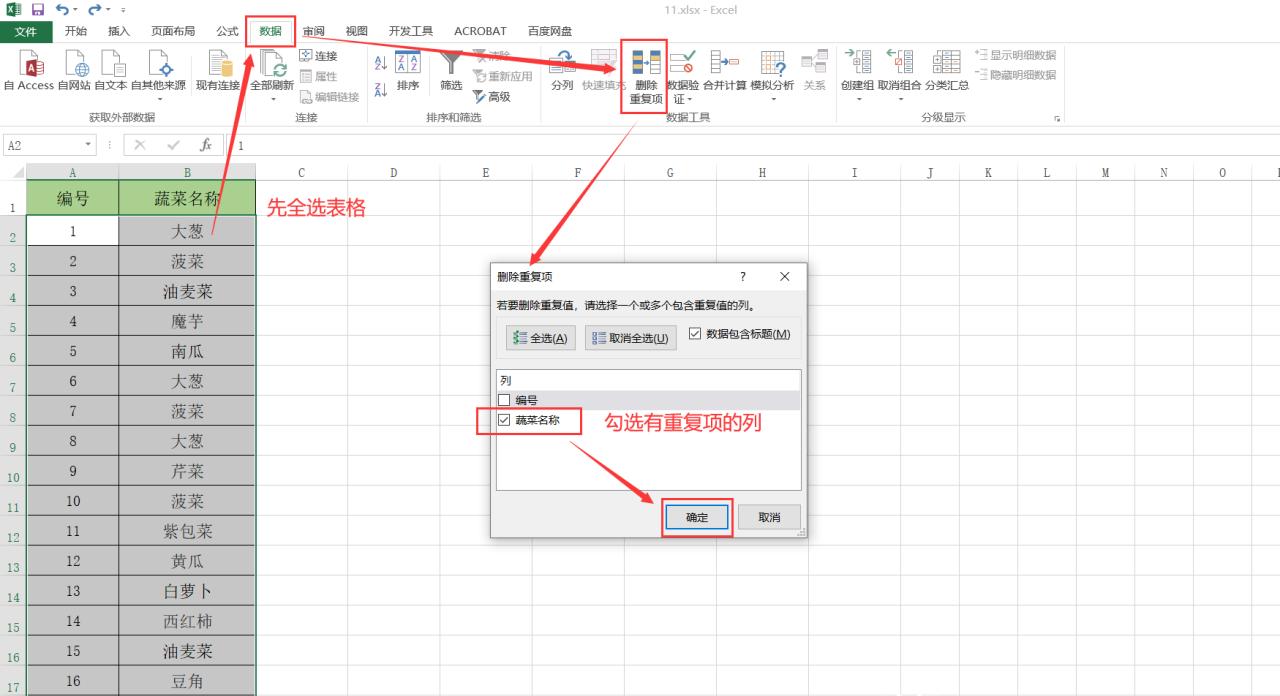1280x696 pixels.
Task: Click 重新应用 filter button
Action: 502,76
